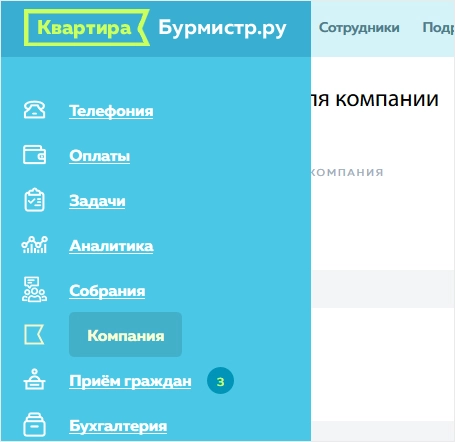The width and height of the screenshot is (455, 442).
Task: Open the Бухгалтерия section link
Action: pos(118,426)
